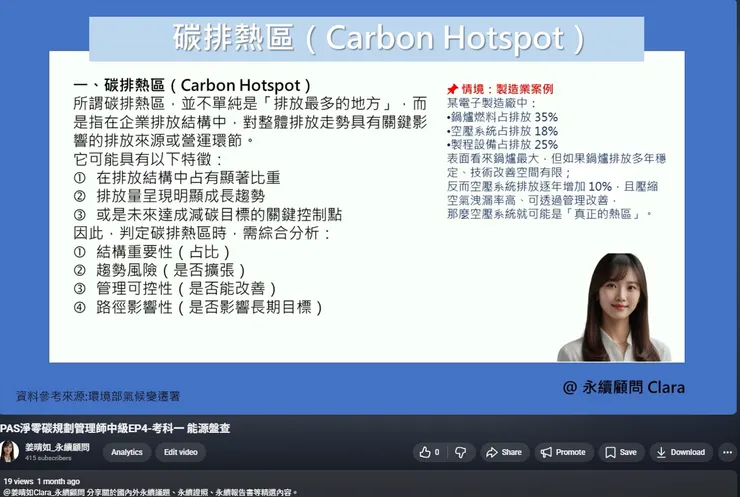Click the text 它可能具有以下特徵：
This screenshot has height=497, width=740.
148,159
